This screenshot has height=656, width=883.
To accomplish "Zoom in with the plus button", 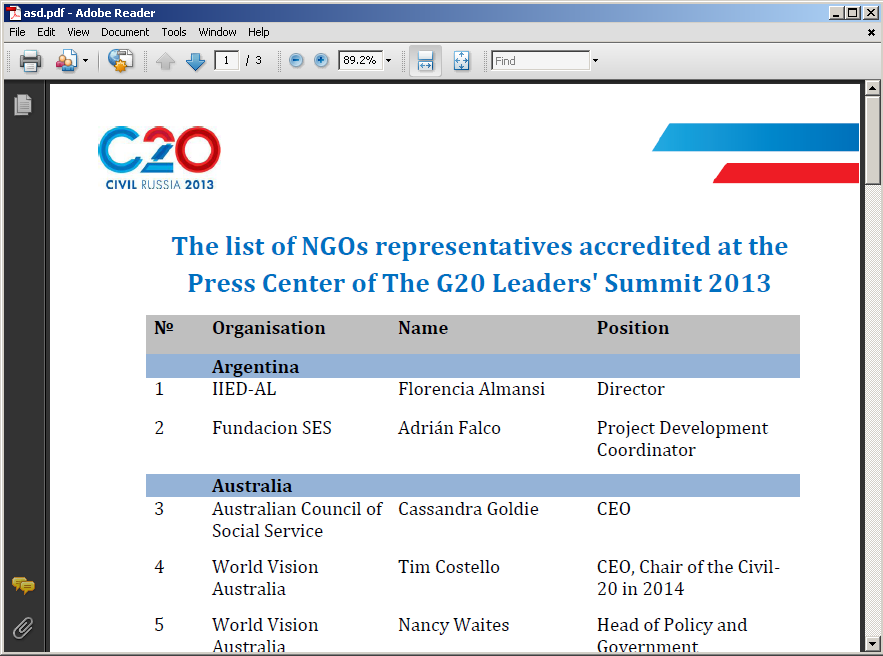I will pyautogui.click(x=321, y=61).
